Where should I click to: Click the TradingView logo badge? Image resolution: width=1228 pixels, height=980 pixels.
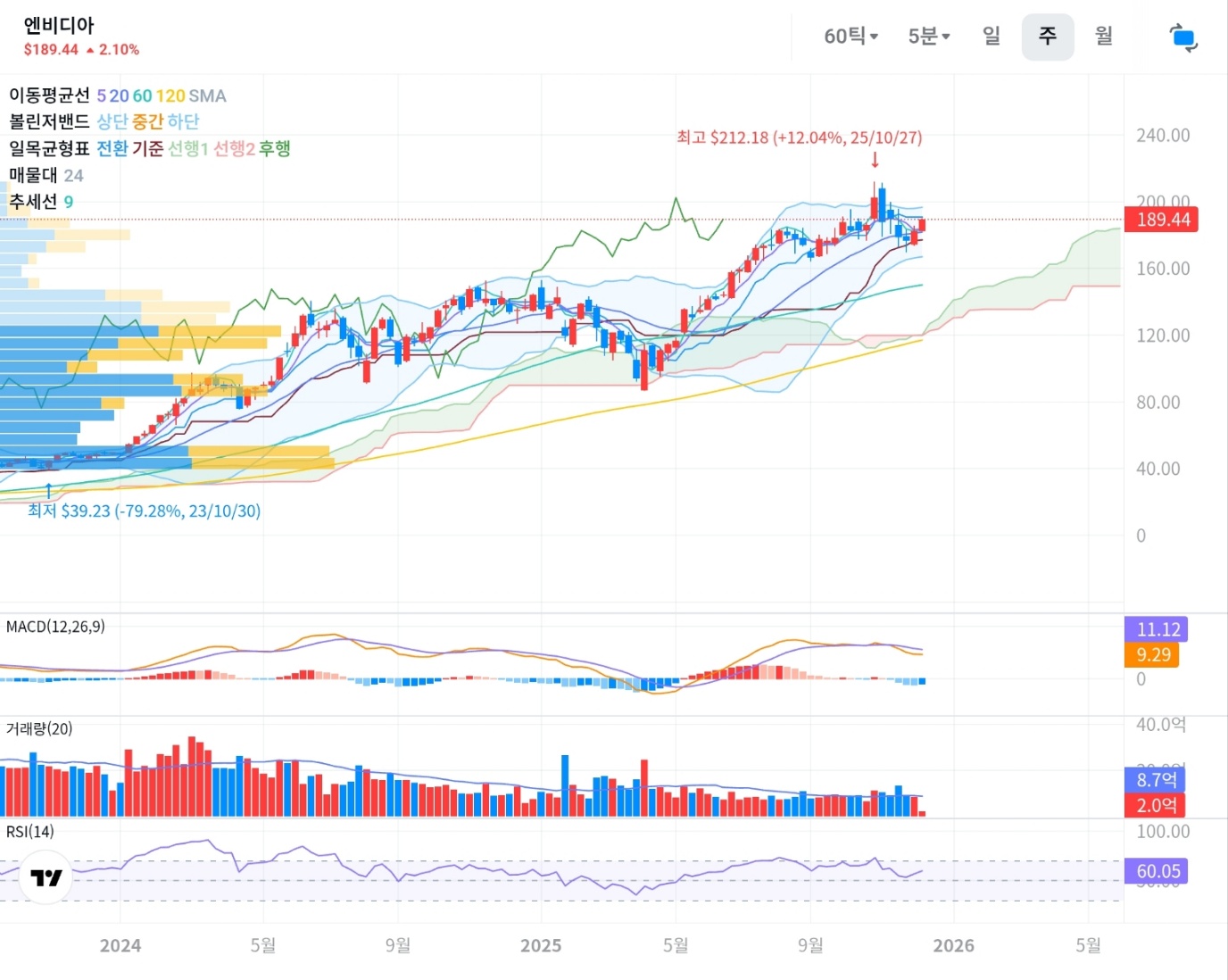46,877
